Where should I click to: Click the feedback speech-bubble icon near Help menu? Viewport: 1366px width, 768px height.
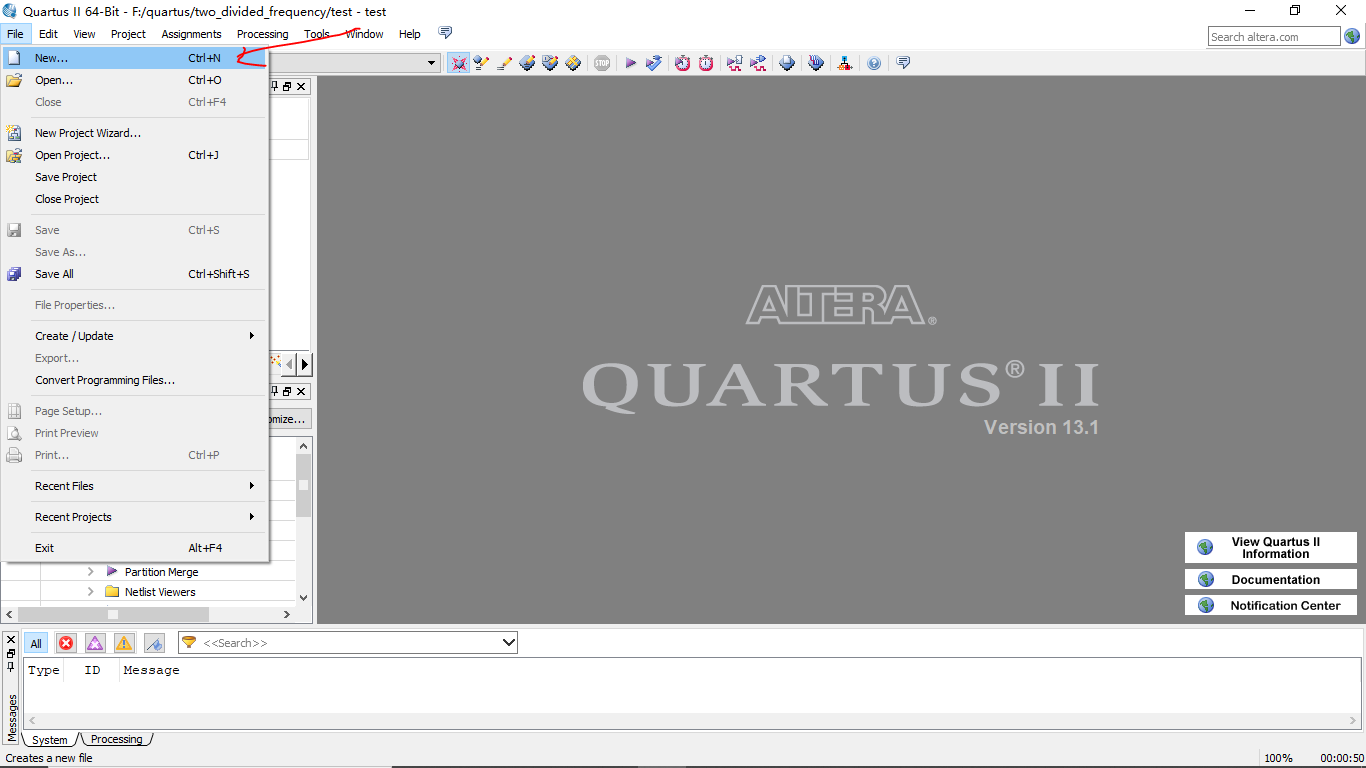[445, 32]
